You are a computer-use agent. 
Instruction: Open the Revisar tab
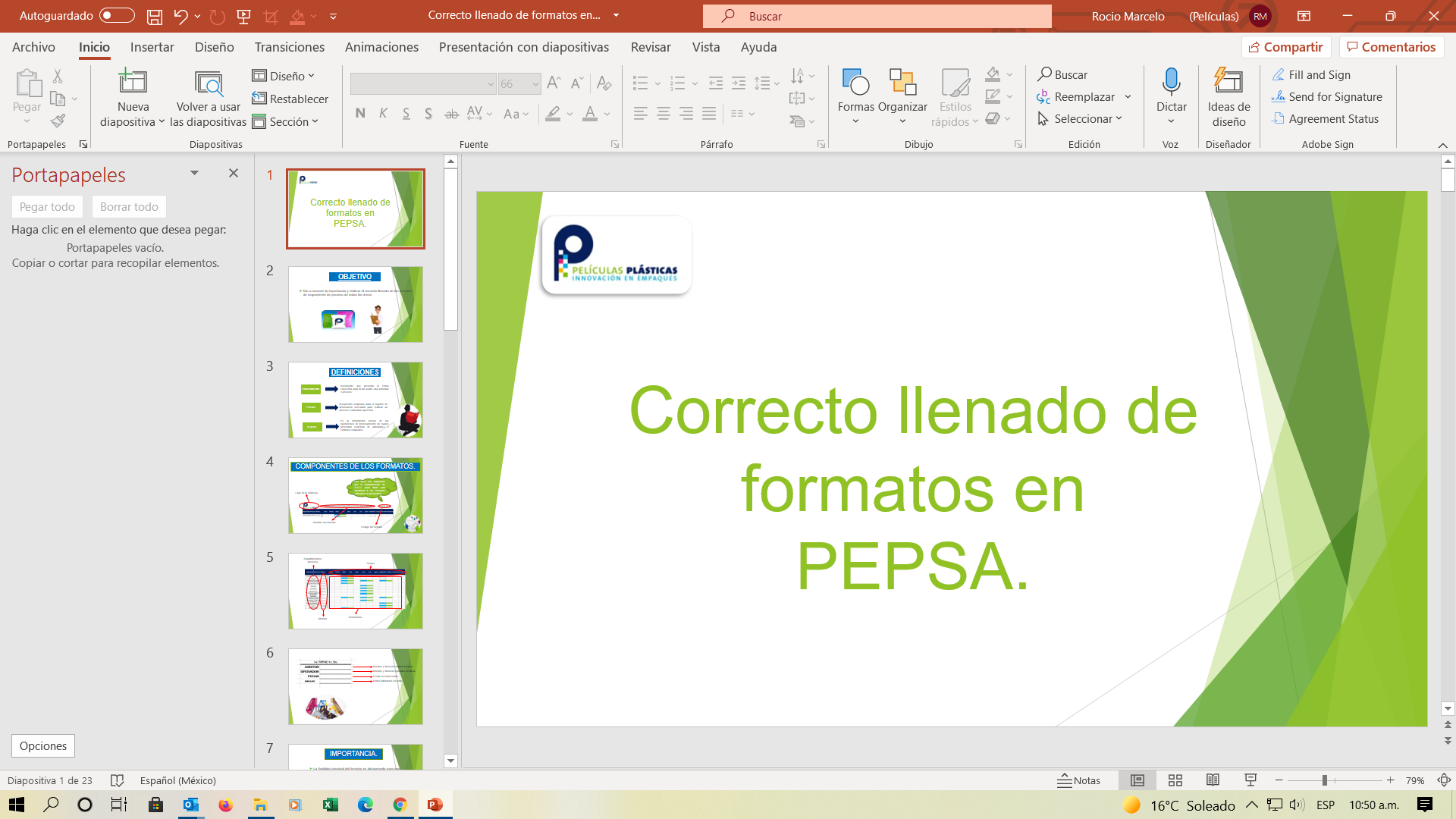click(x=650, y=47)
